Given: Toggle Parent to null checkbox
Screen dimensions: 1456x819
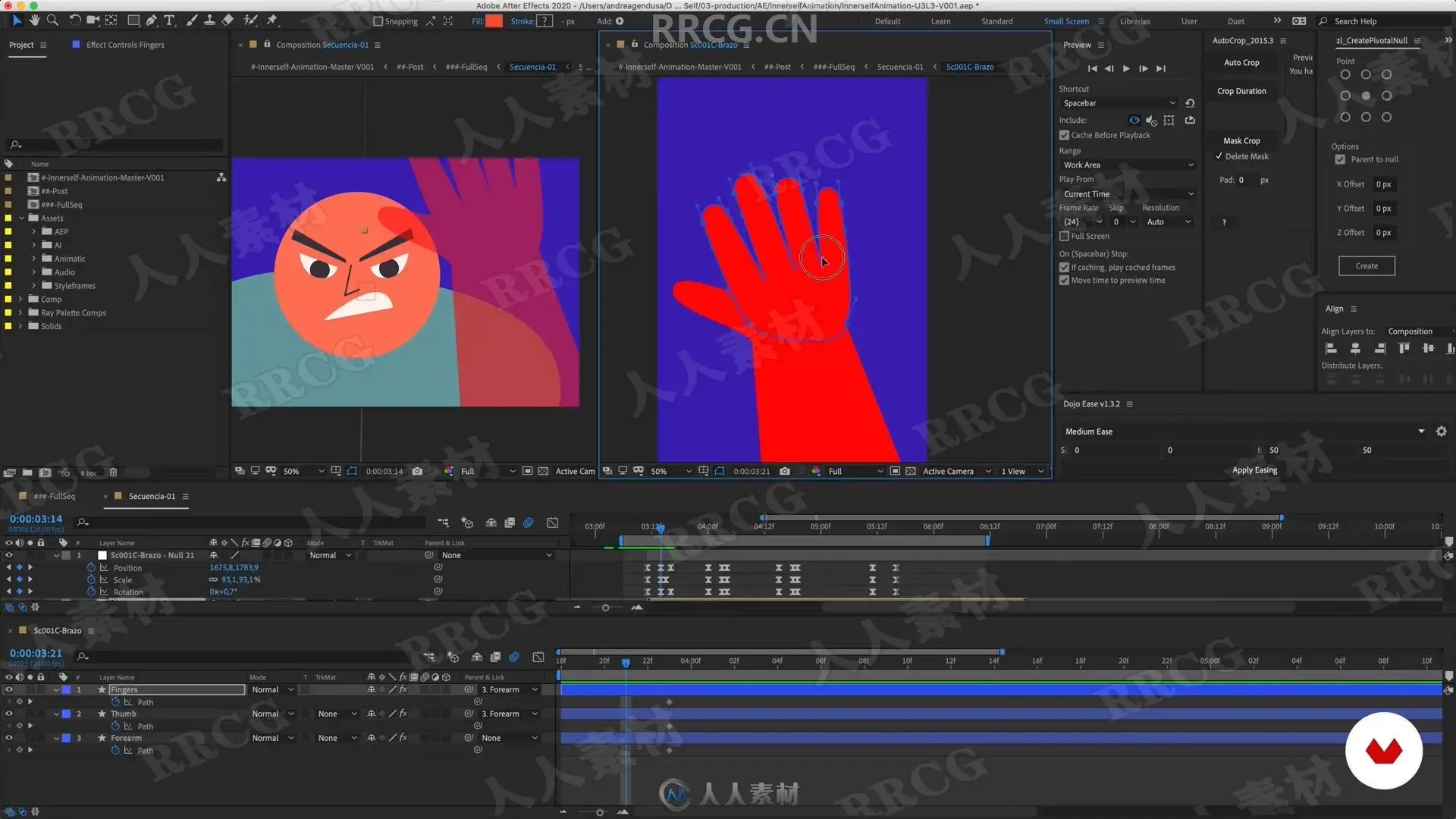Looking at the screenshot, I should 1340,159.
